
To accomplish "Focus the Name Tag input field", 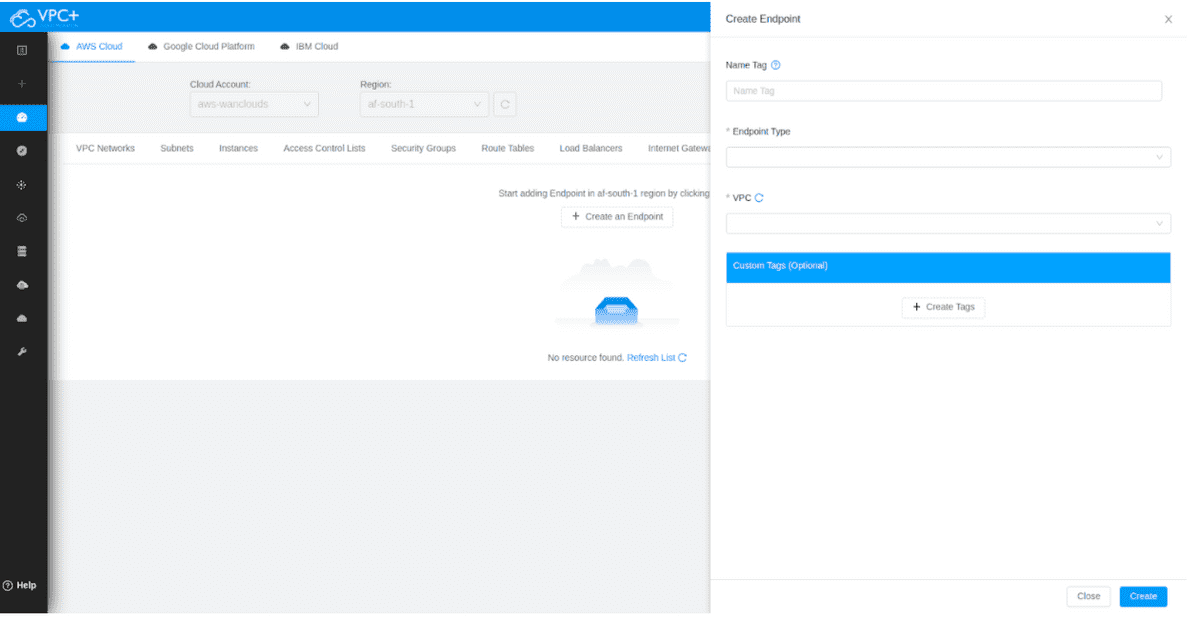I will click(944, 91).
